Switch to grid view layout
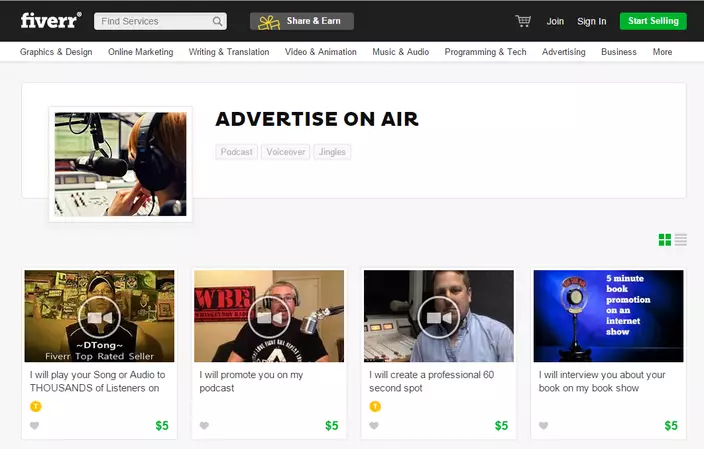The width and height of the screenshot is (704, 449). pyautogui.click(x=665, y=240)
